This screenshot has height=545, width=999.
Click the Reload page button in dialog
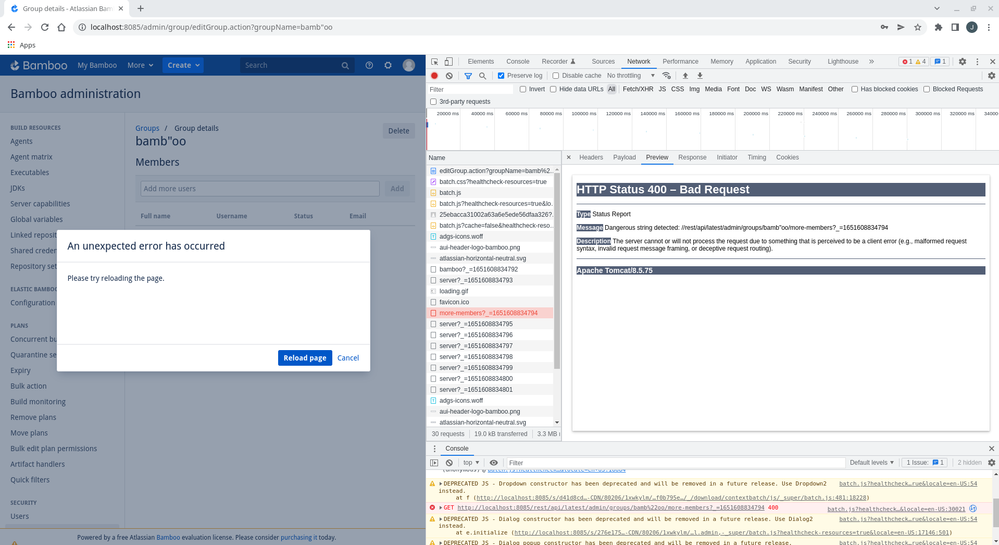[305, 358]
